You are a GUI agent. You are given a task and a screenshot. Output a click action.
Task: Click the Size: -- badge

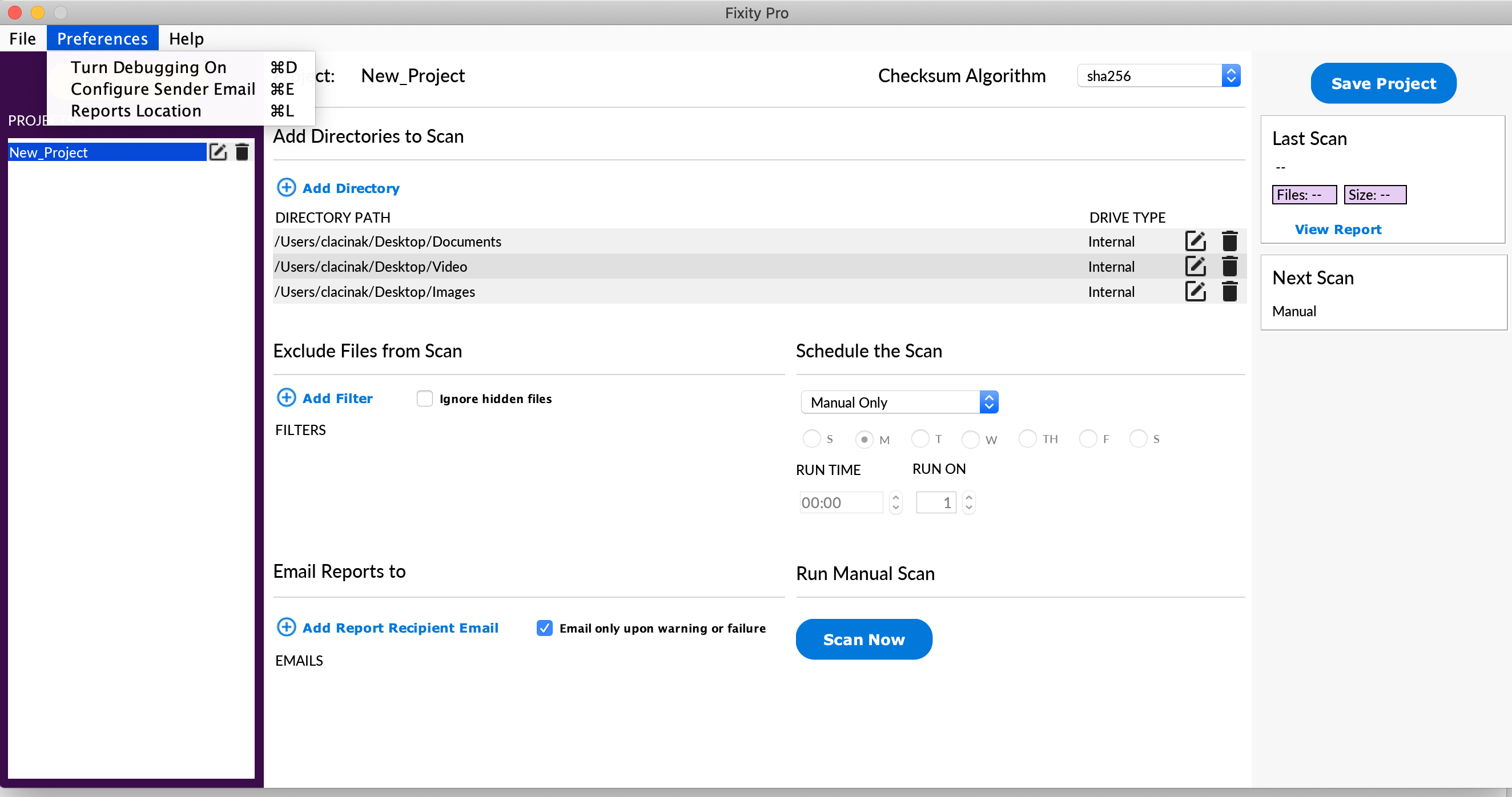[1374, 194]
